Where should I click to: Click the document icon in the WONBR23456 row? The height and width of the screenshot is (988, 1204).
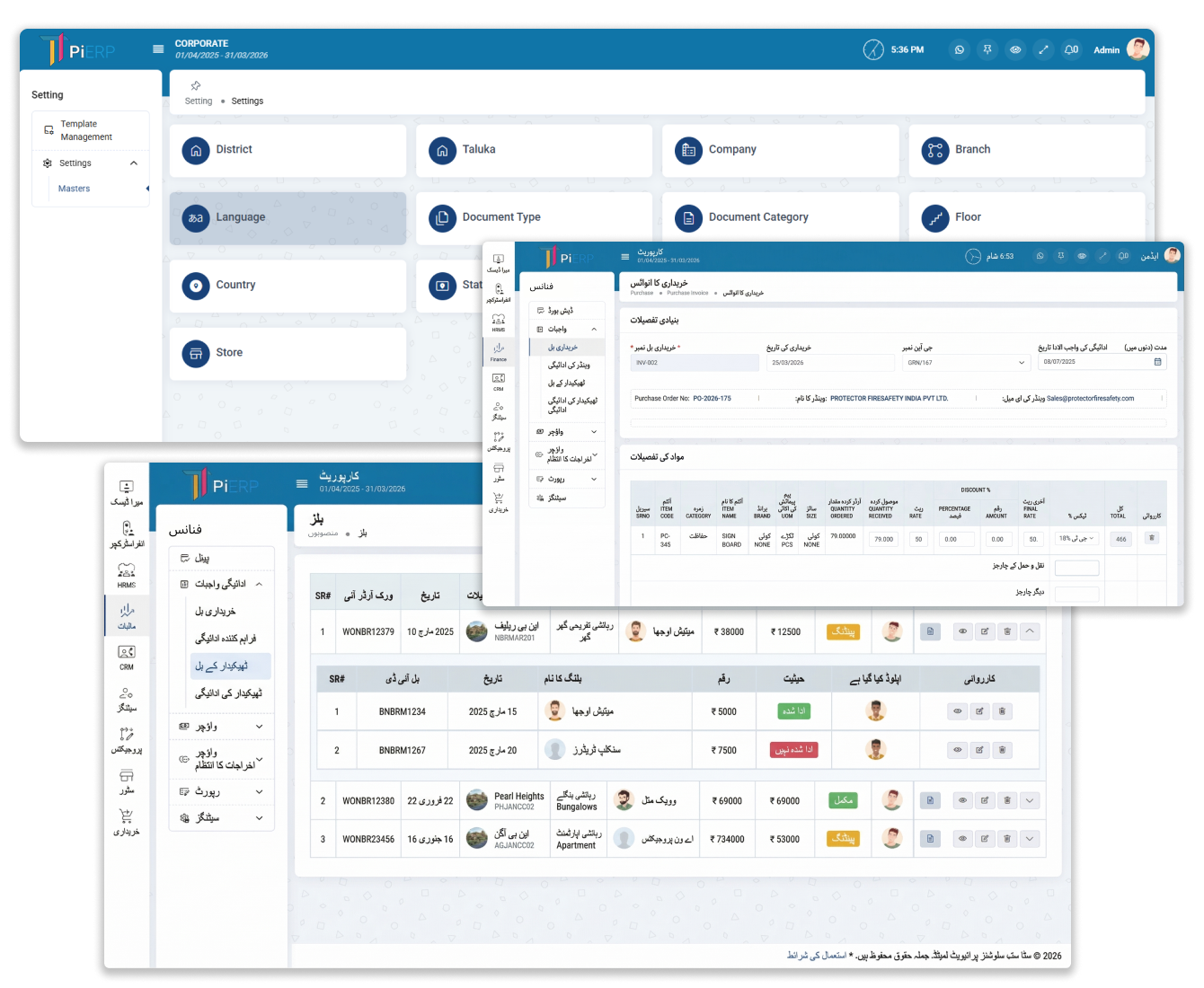click(x=930, y=839)
